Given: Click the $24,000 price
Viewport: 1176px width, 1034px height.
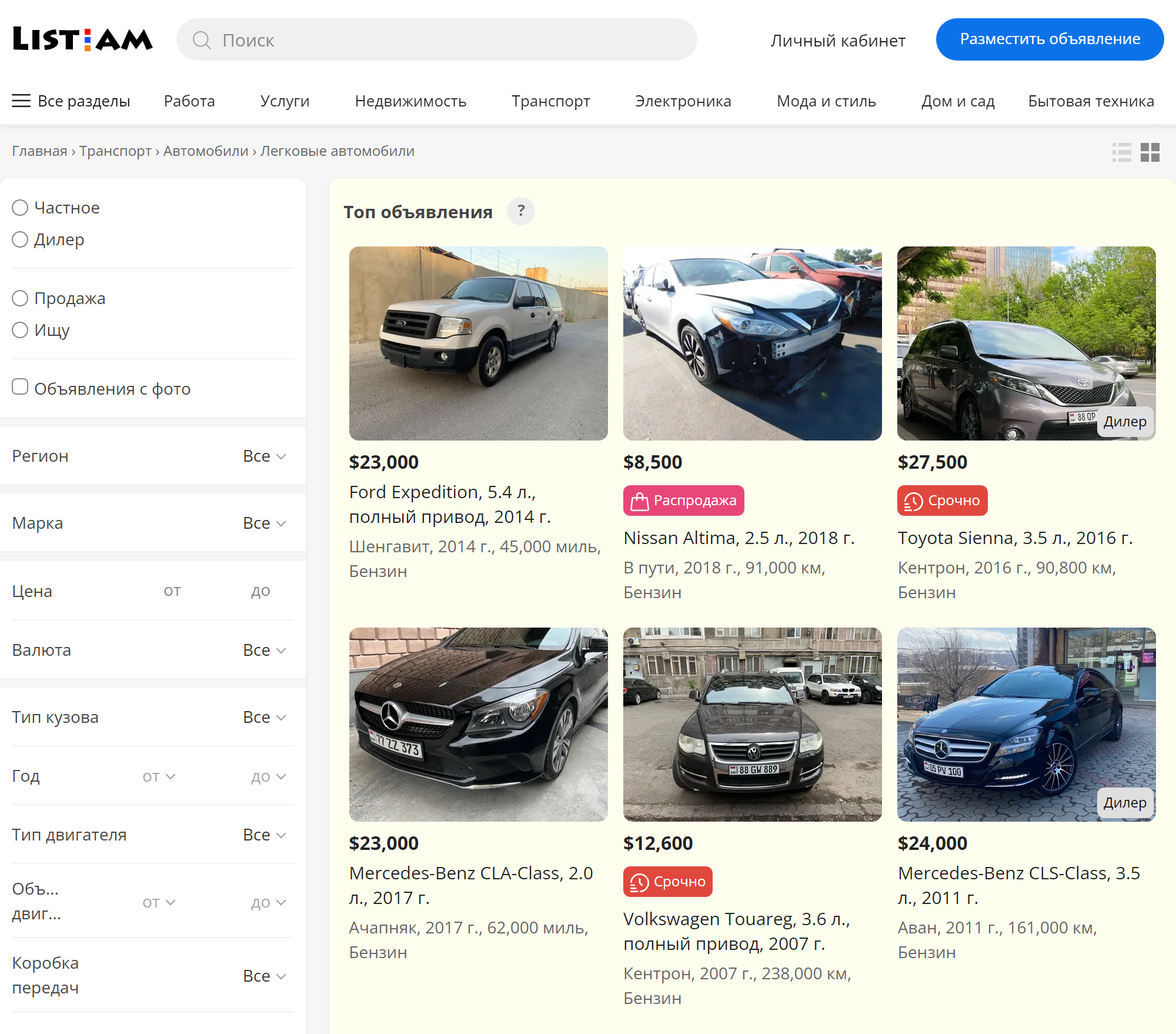Looking at the screenshot, I should tap(933, 843).
